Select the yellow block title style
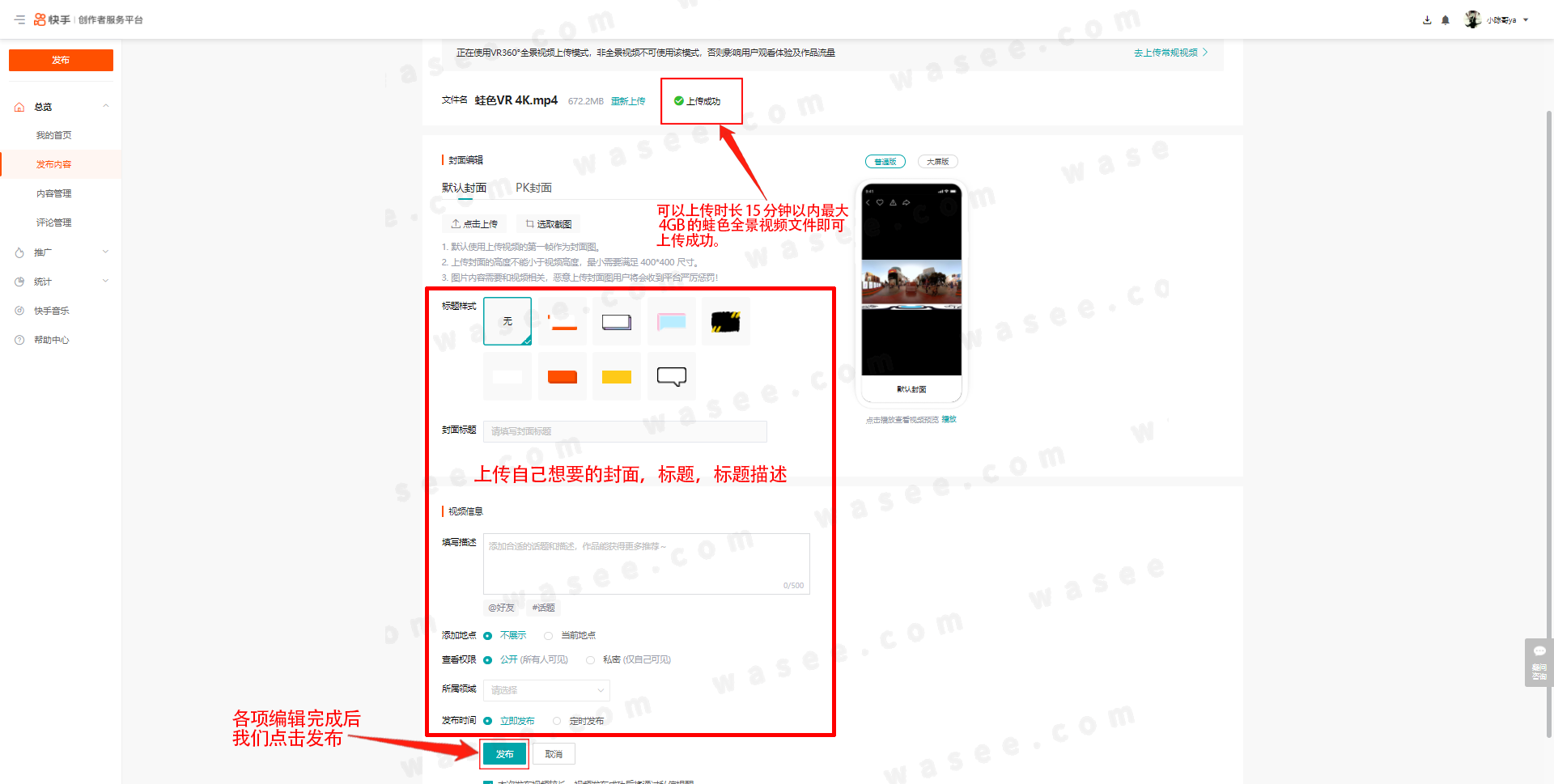1554x784 pixels. pos(617,376)
